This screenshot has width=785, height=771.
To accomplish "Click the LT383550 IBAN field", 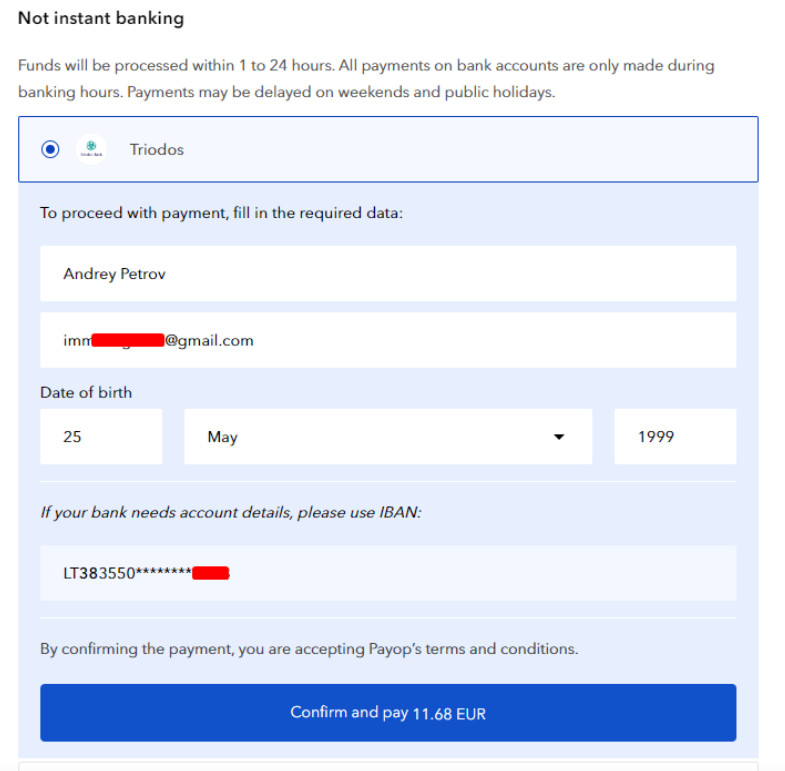I will [388, 573].
